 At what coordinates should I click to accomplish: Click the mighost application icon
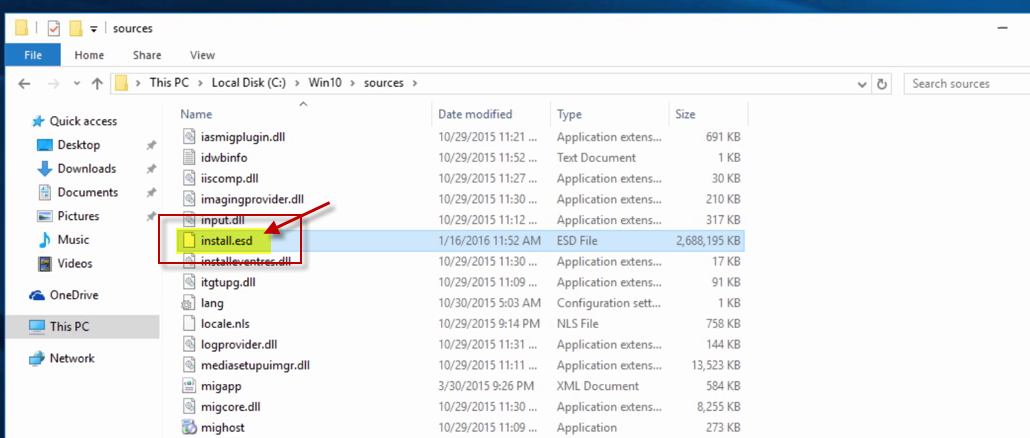coord(189,427)
